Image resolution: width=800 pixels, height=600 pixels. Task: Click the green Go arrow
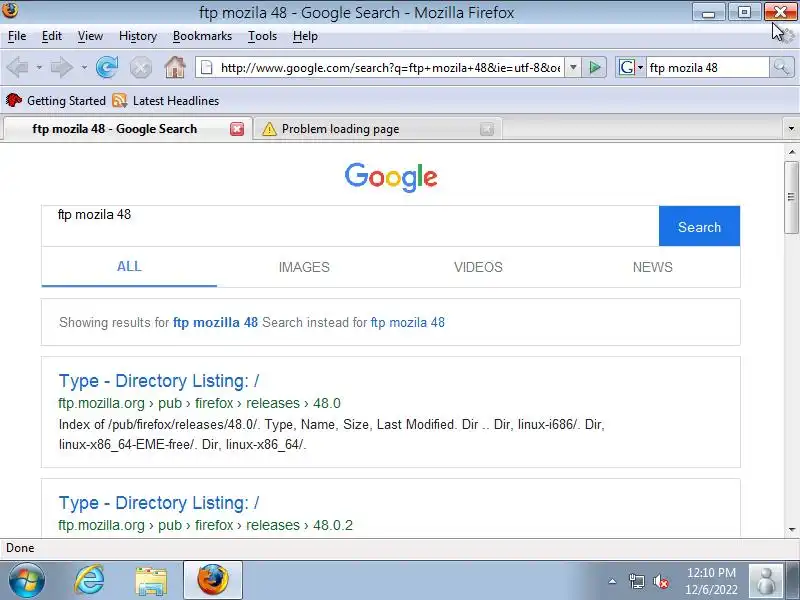point(594,67)
